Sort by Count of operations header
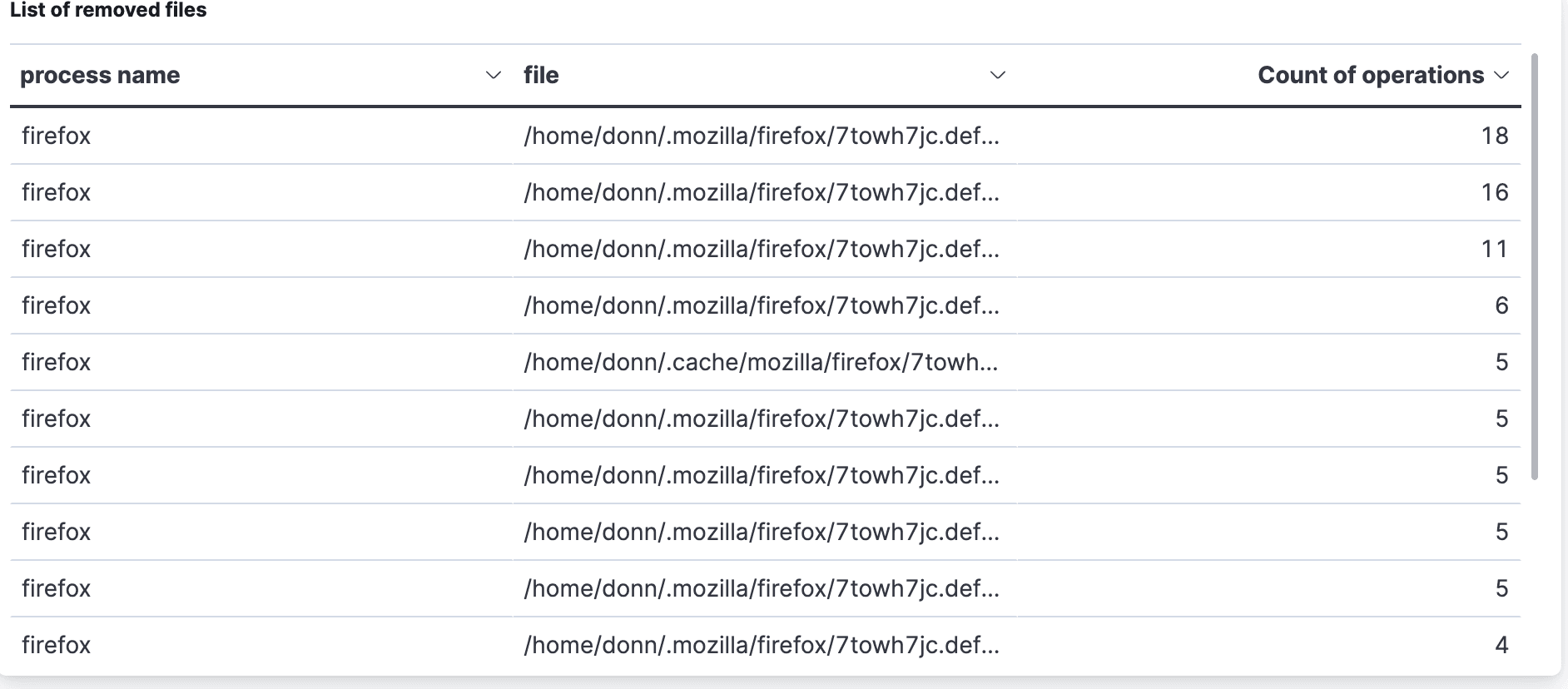 (1370, 76)
